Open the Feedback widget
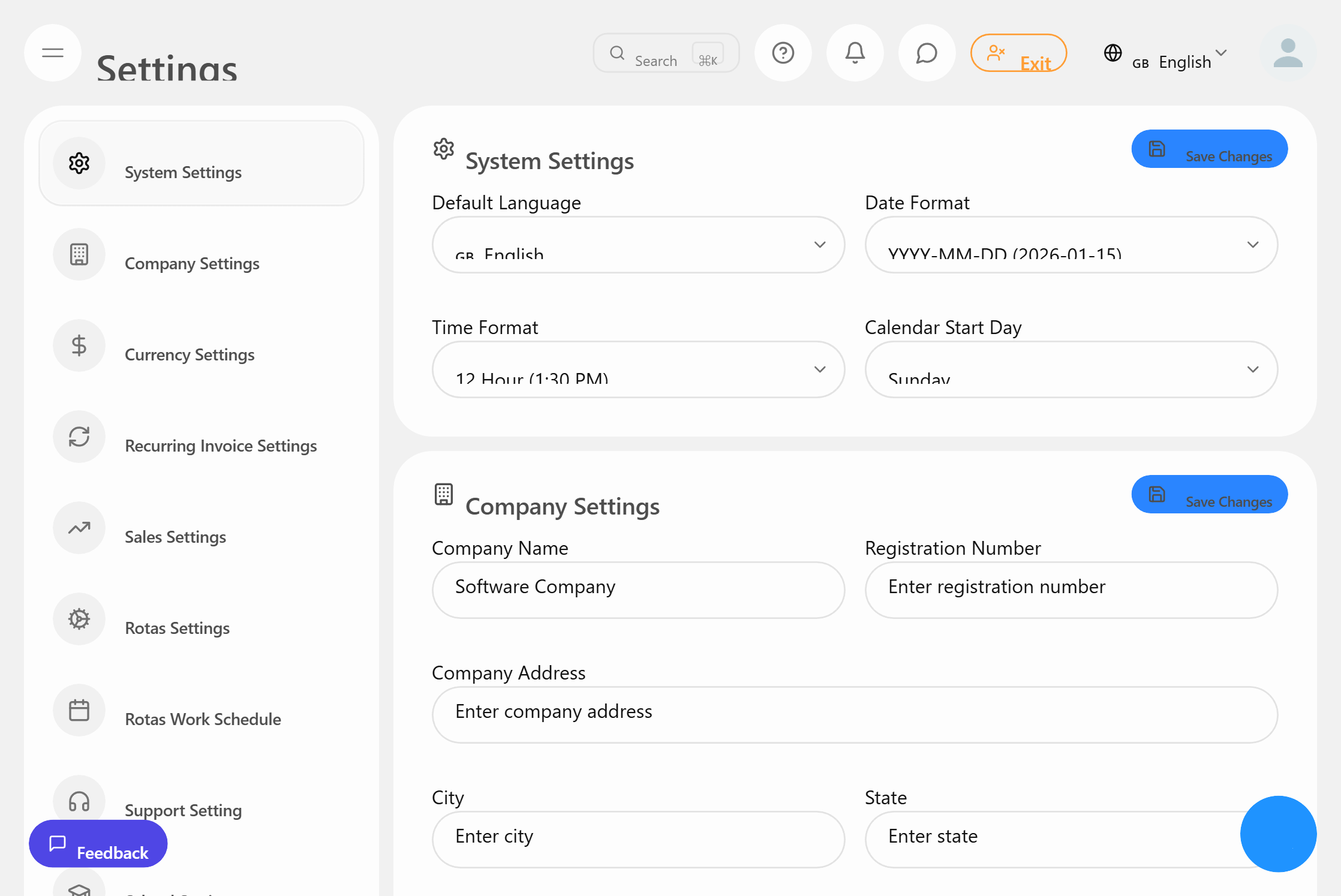The width and height of the screenshot is (1341, 896). (x=98, y=844)
